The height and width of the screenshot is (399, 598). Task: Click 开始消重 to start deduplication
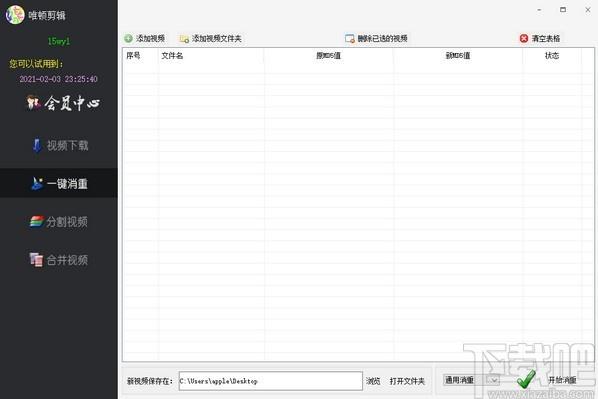coord(562,380)
